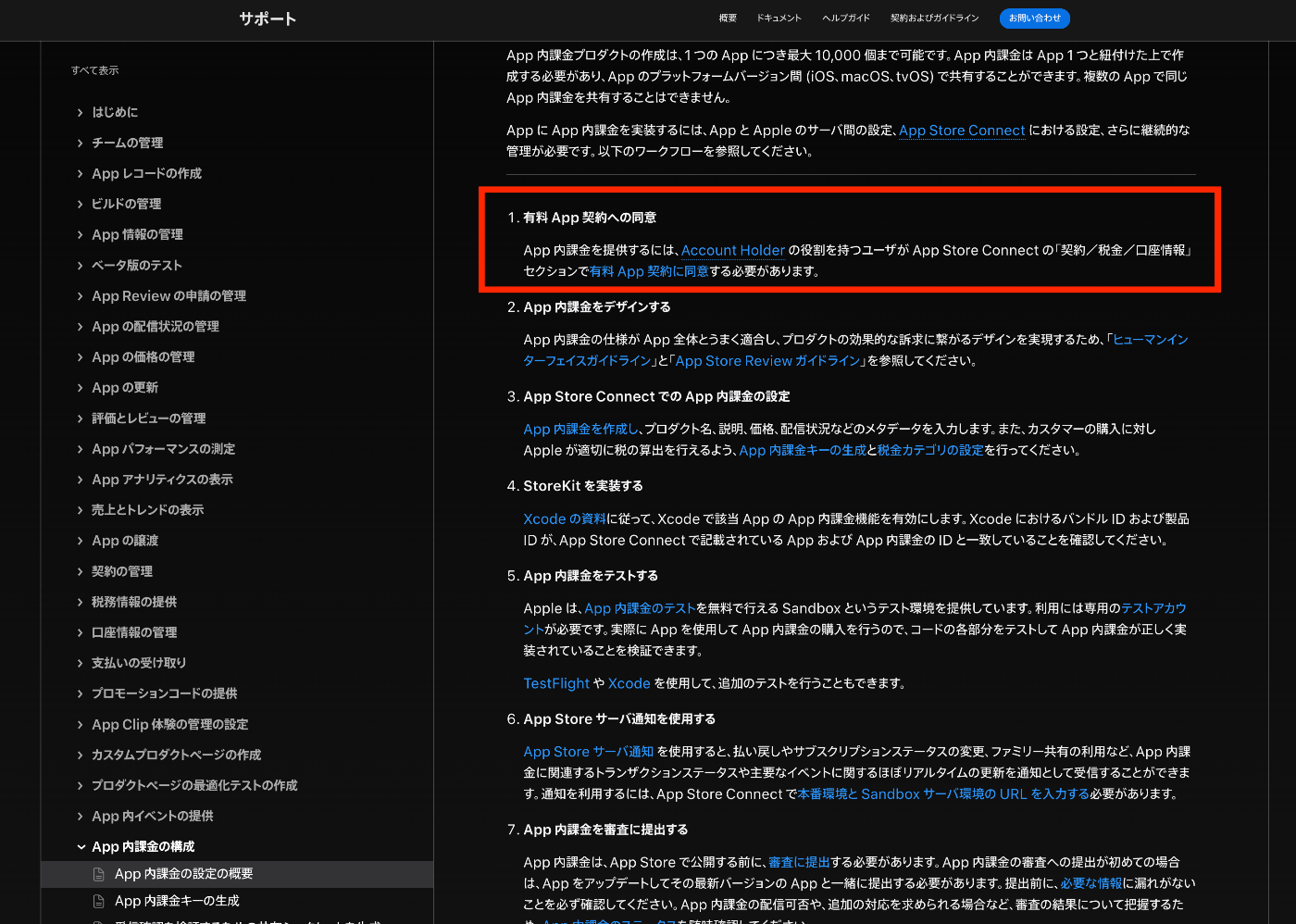Open the 税金カテゴリの設定 link

click(930, 450)
